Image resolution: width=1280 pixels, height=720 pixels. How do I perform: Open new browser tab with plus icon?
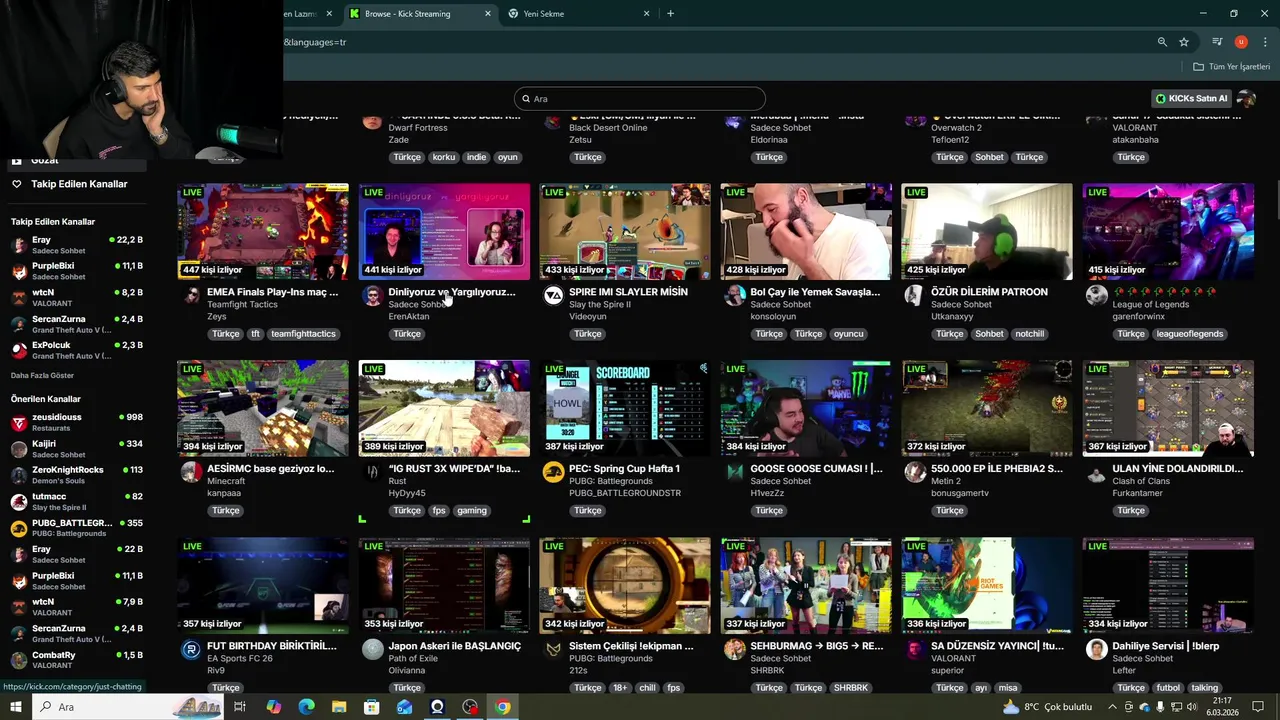670,13
